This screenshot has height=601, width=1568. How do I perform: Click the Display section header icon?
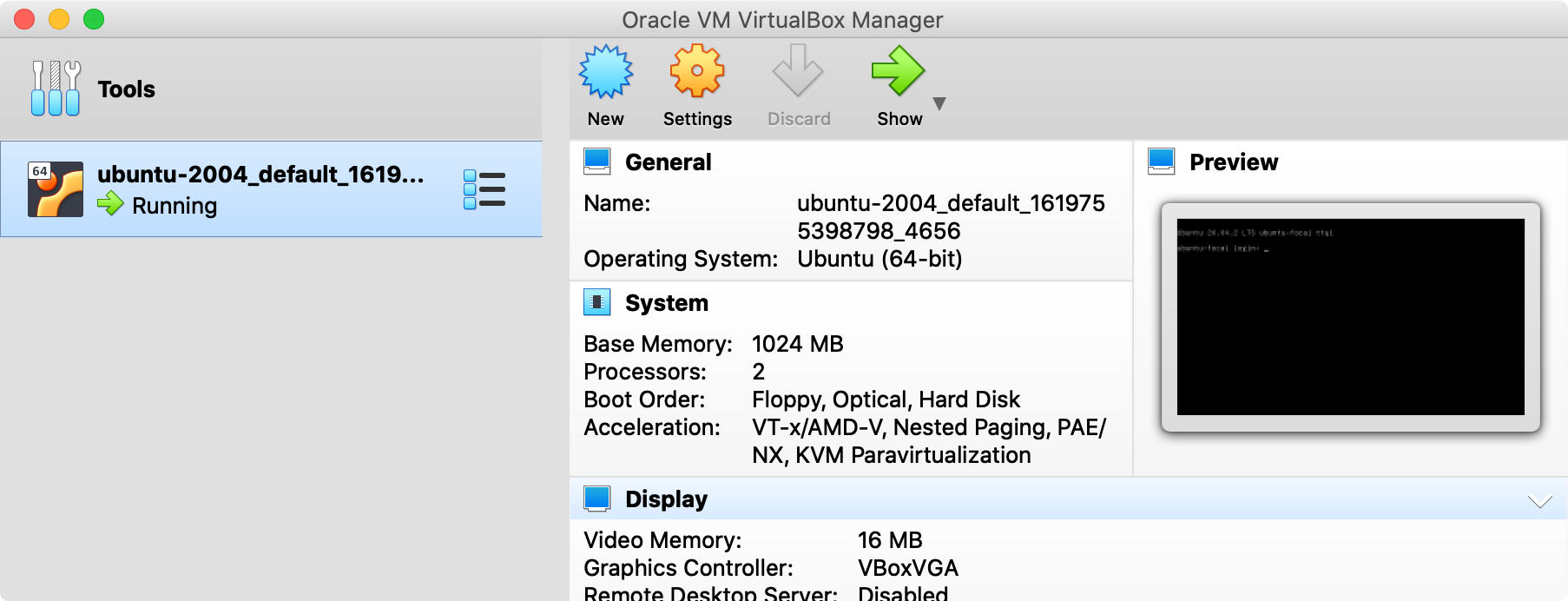(x=597, y=499)
